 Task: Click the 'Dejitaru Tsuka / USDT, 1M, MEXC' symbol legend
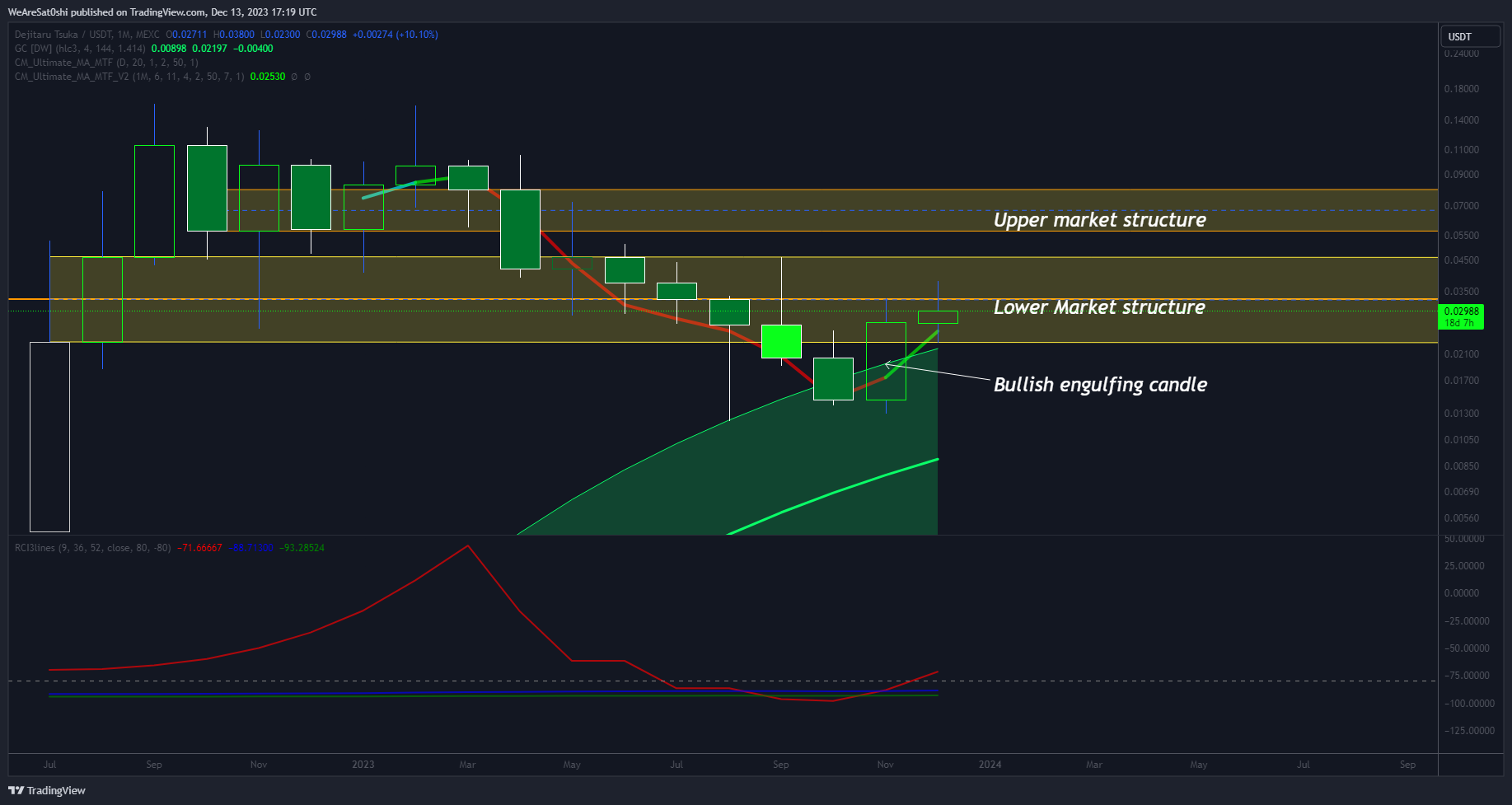(87, 35)
